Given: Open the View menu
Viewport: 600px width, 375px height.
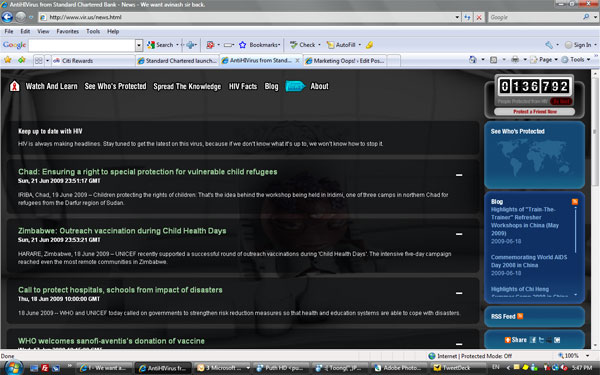Looking at the screenshot, I should 43,31.
